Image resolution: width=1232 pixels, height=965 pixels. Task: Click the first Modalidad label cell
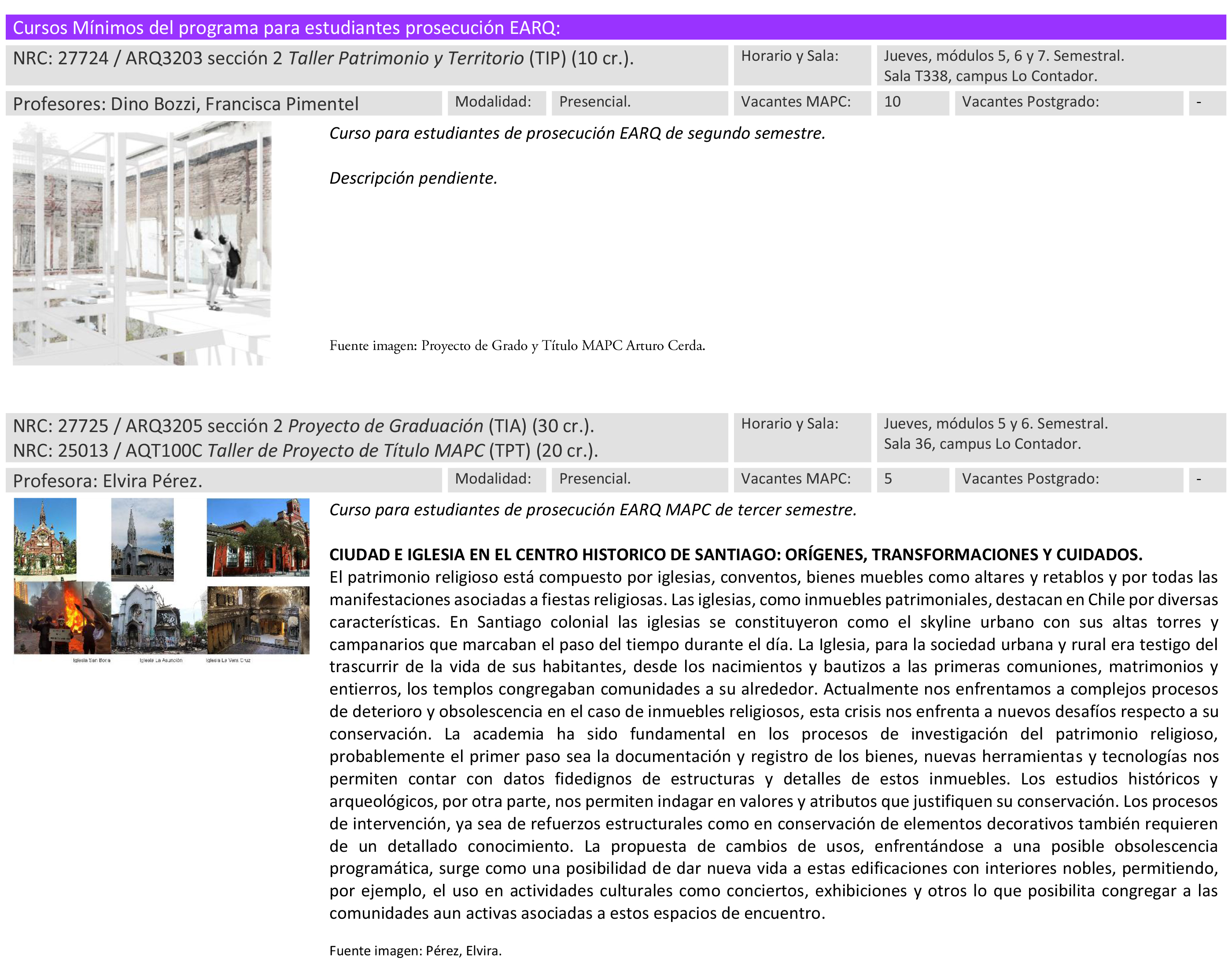tap(497, 103)
